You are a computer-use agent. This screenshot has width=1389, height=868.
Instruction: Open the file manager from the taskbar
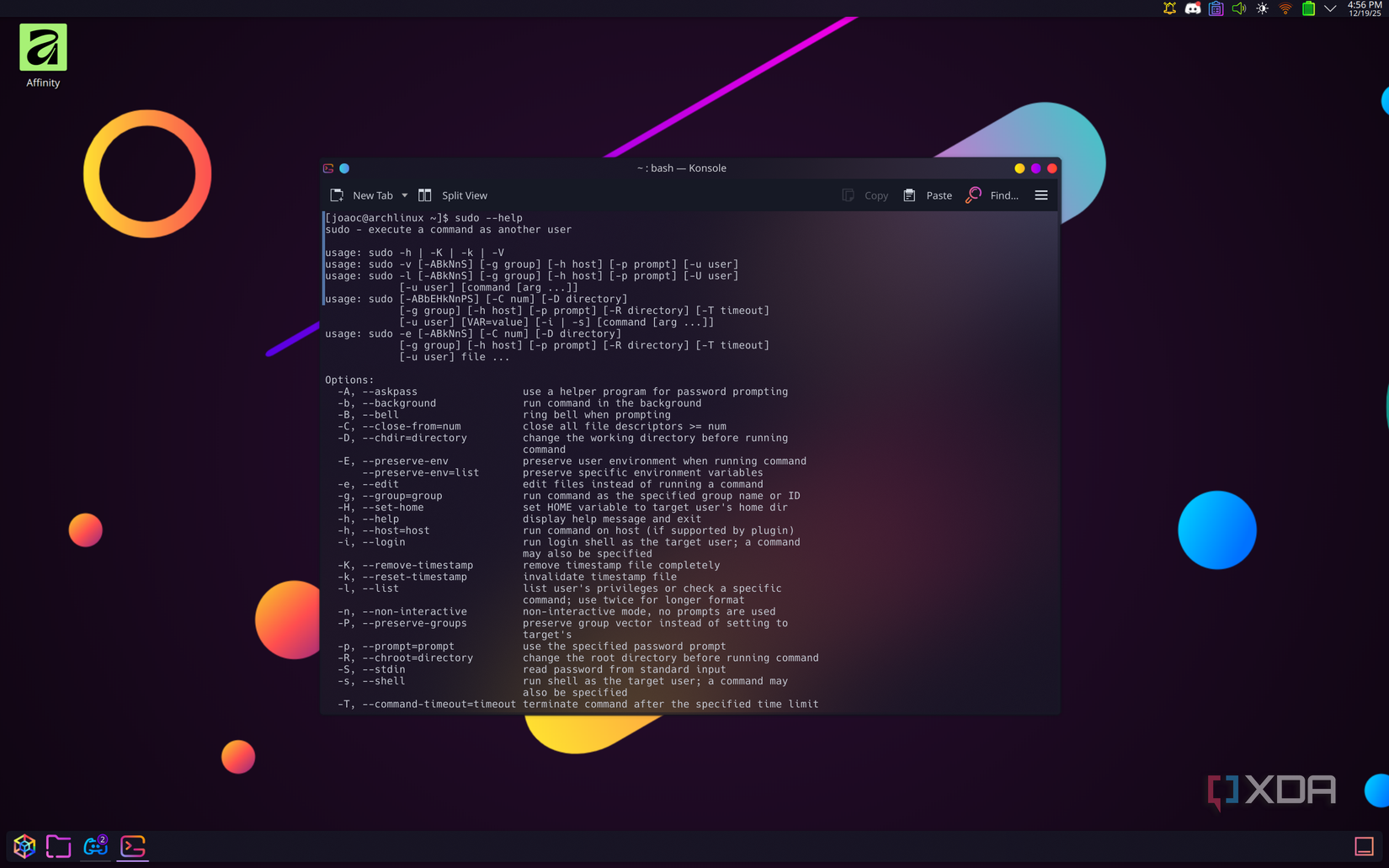58,846
